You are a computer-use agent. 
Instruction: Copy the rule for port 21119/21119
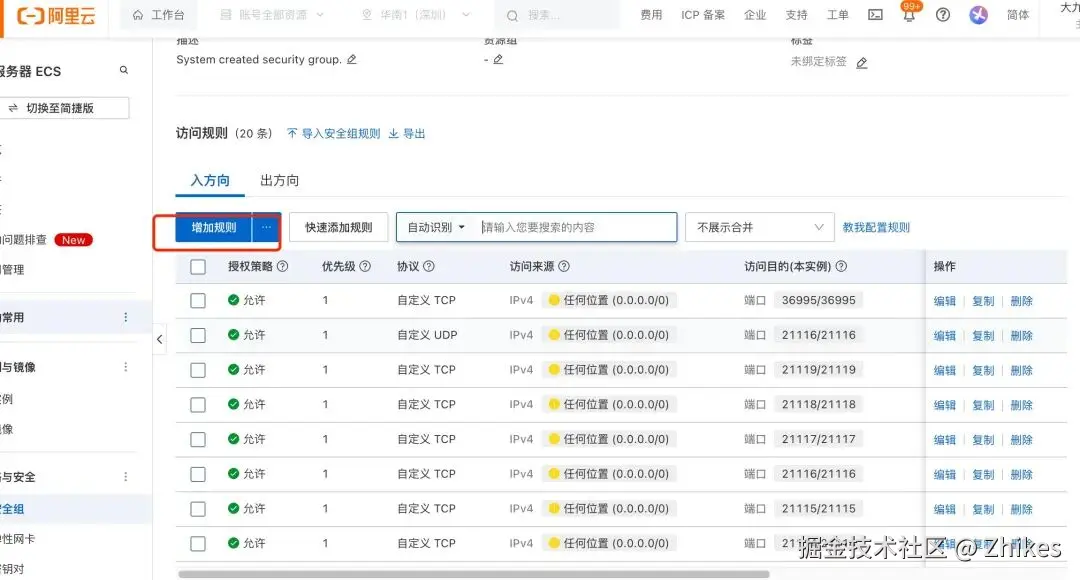pyautogui.click(x=983, y=370)
